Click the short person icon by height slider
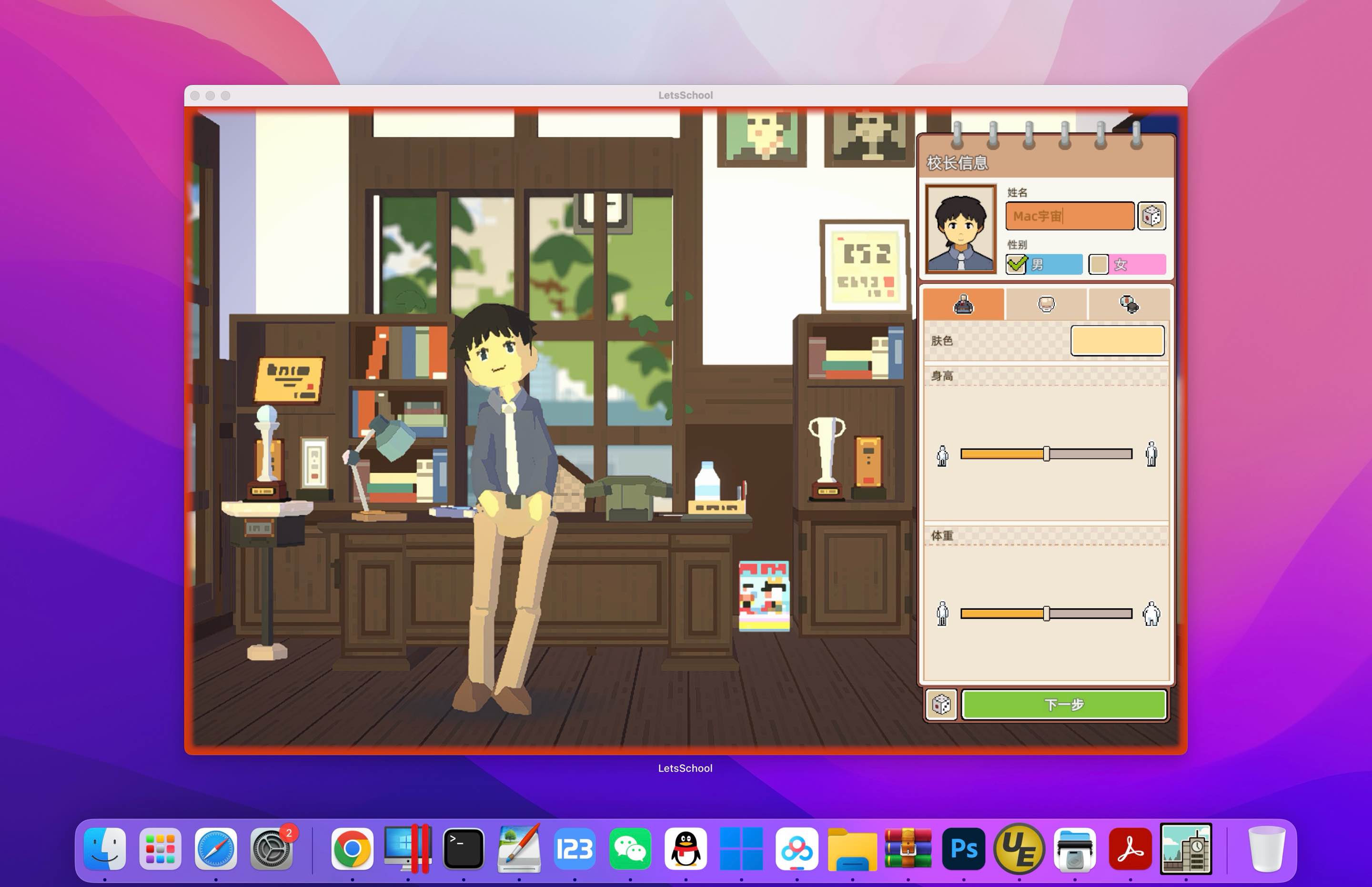The height and width of the screenshot is (887, 1372). click(942, 455)
